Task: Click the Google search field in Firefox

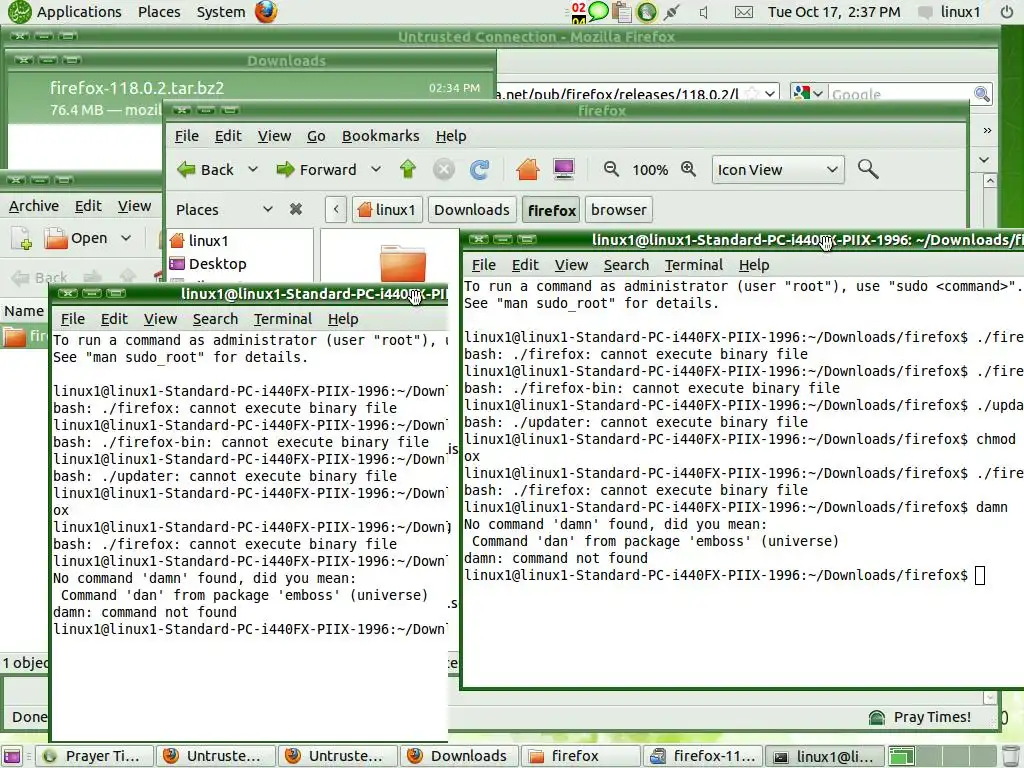Action: [x=900, y=95]
